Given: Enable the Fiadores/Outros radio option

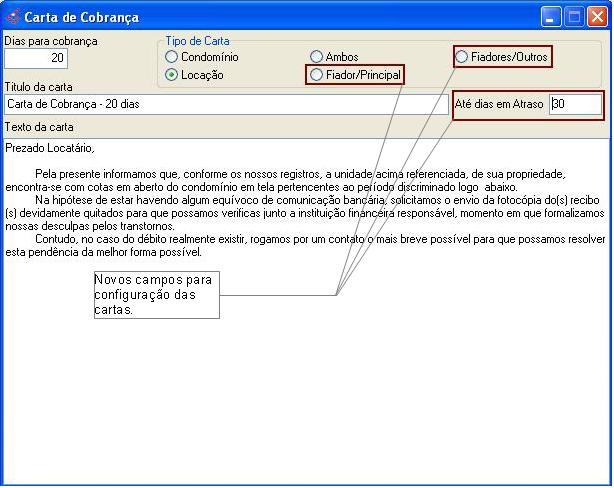Looking at the screenshot, I should click(x=461, y=58).
